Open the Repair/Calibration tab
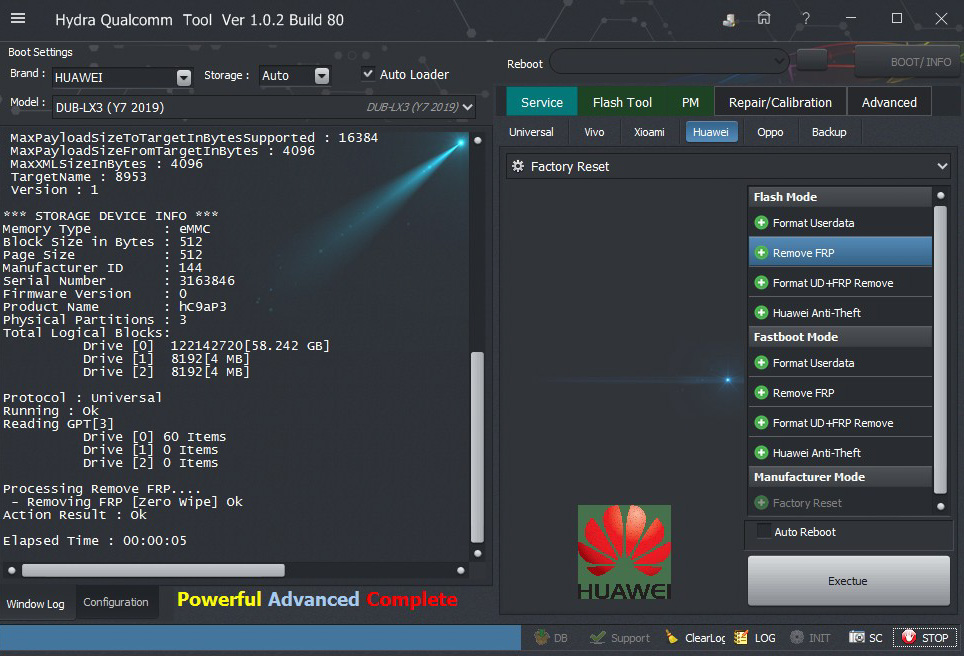 click(x=780, y=102)
